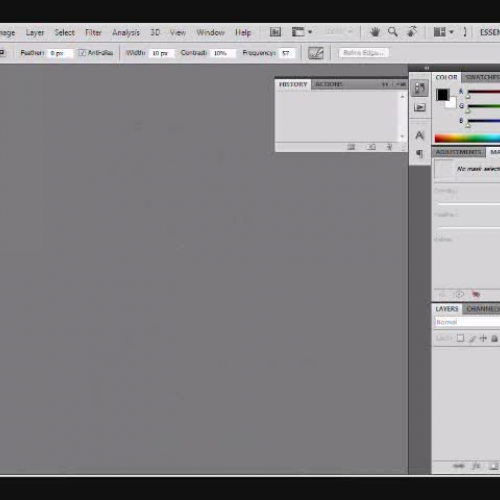The image size is (500, 500).
Task: Click the red icon at Masks panel bottom
Action: (x=476, y=294)
